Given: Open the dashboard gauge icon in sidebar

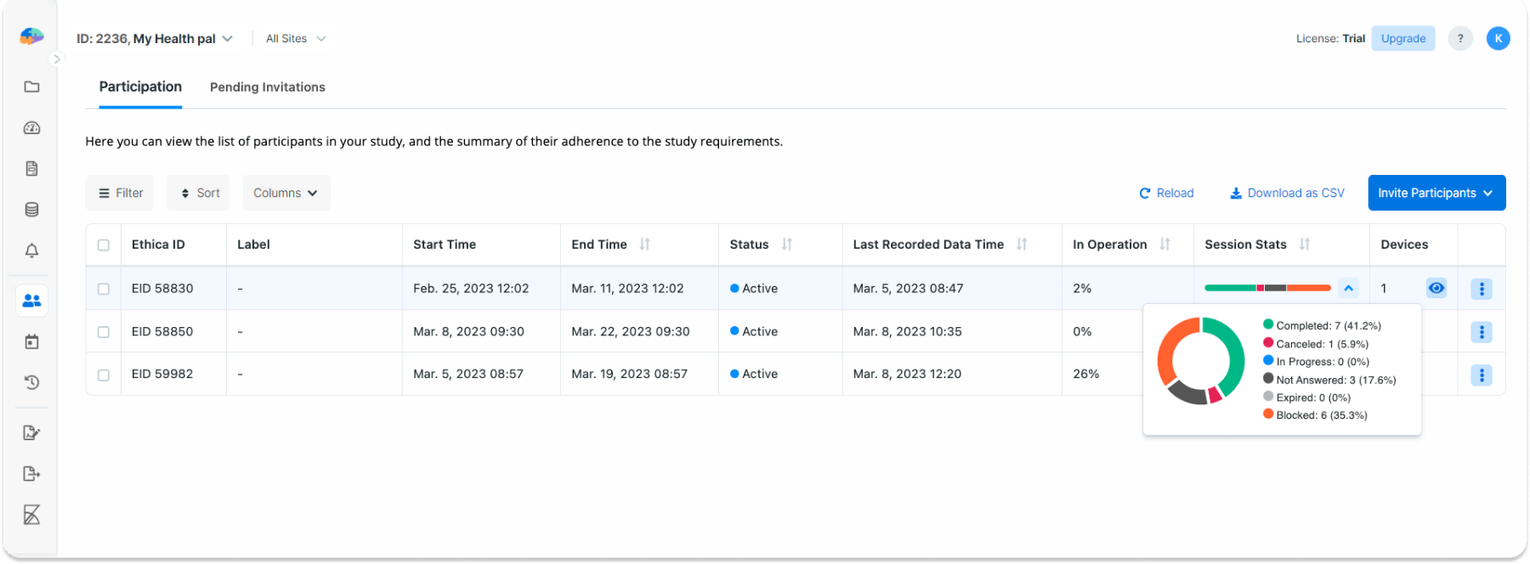Looking at the screenshot, I should tap(31, 128).
